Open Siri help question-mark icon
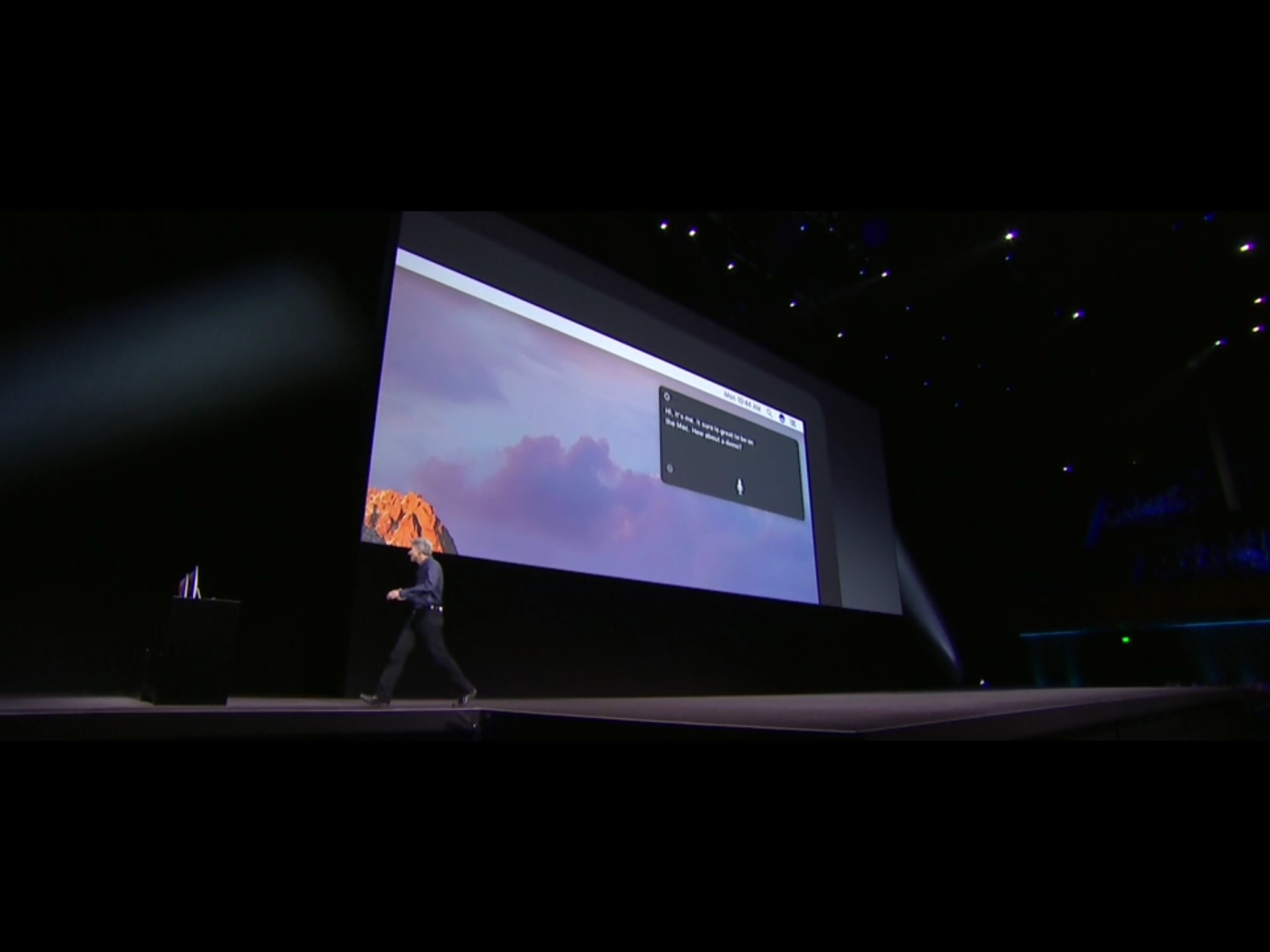Screen dimensions: 1270x952 tap(669, 469)
